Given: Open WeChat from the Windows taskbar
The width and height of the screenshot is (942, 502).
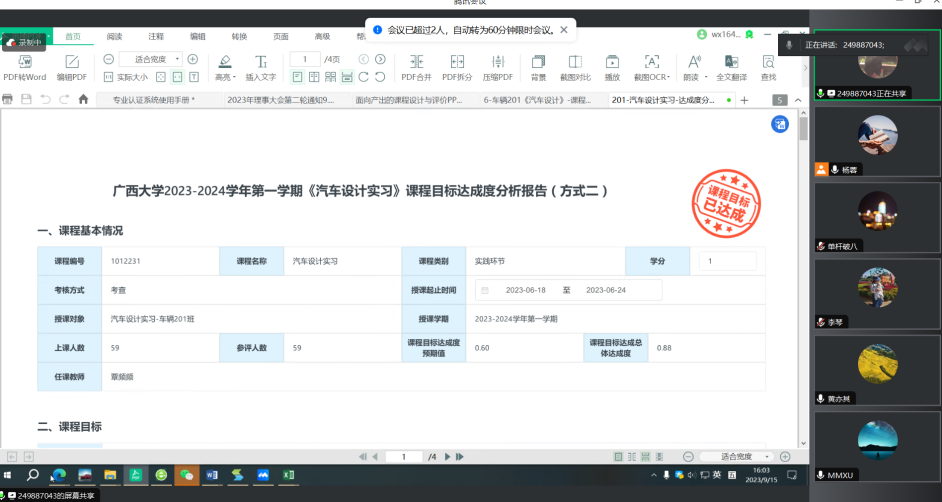Looking at the screenshot, I should coord(185,474).
